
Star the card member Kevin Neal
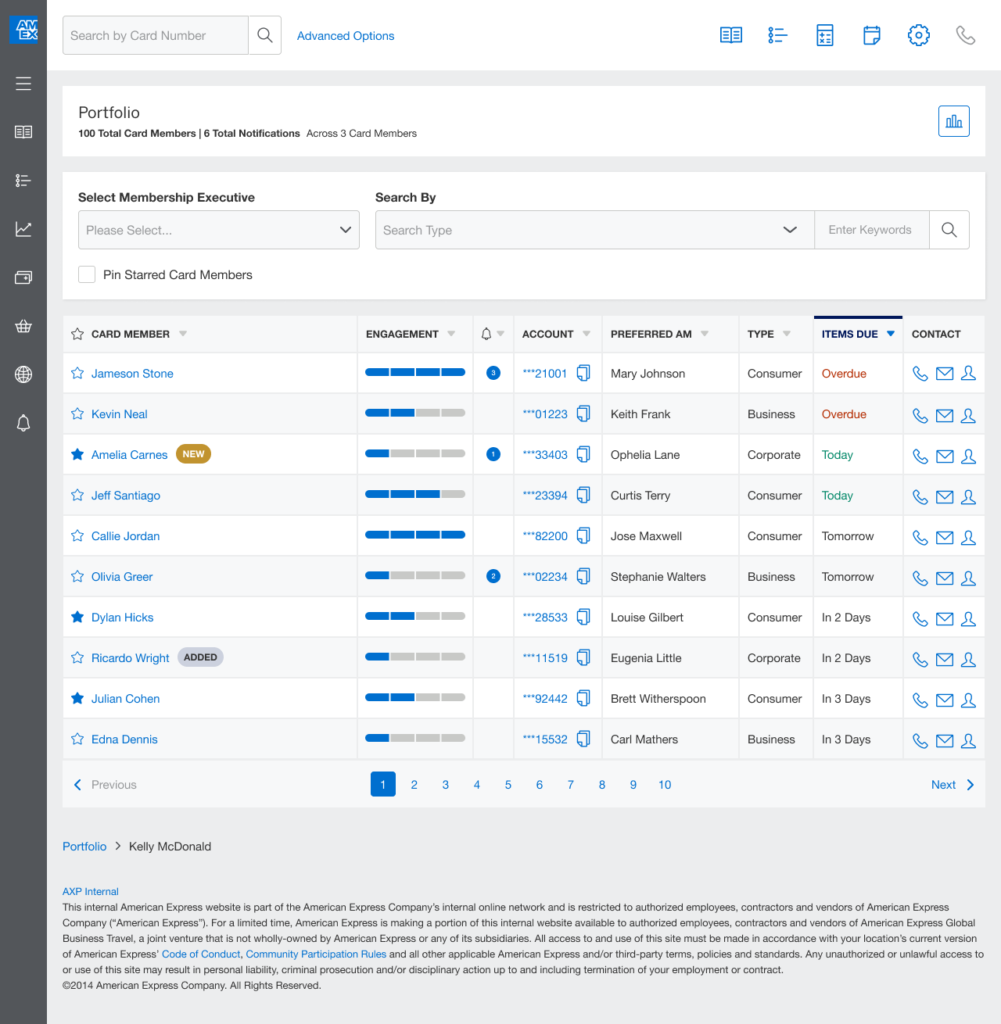77,414
